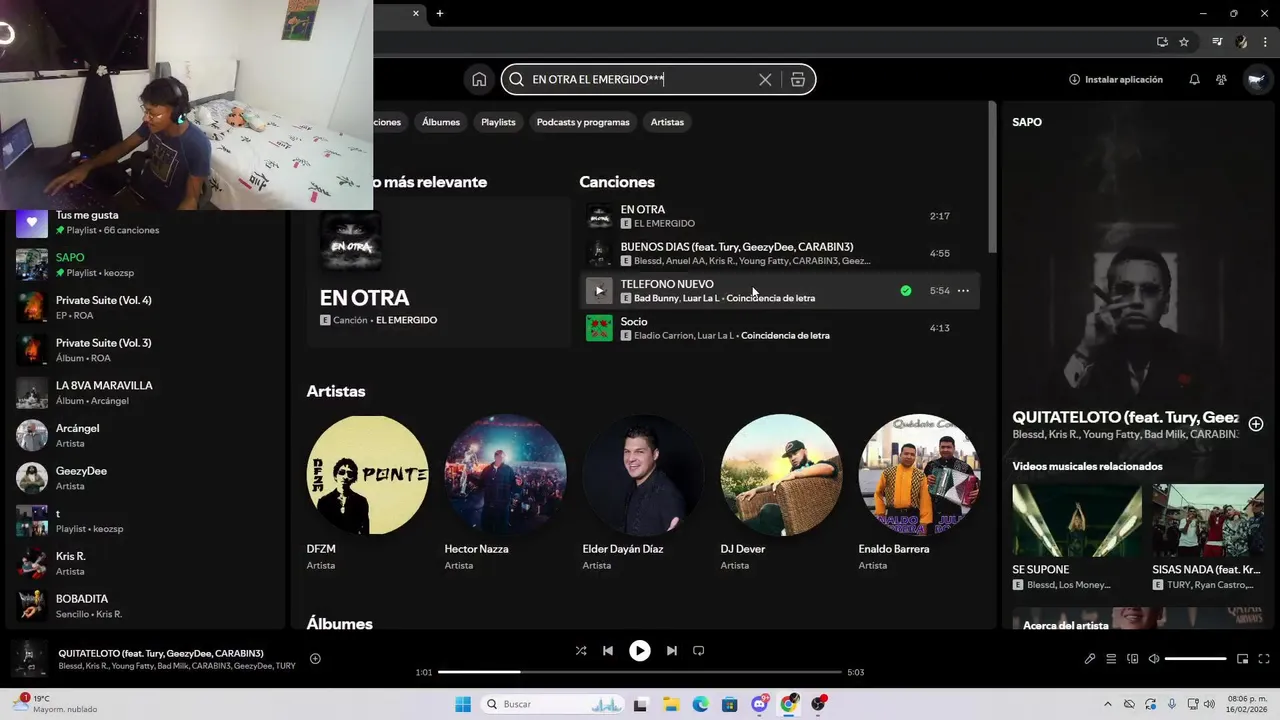Open more options for TELEFONO NUEVO
The height and width of the screenshot is (720, 1280).
pyautogui.click(x=963, y=291)
